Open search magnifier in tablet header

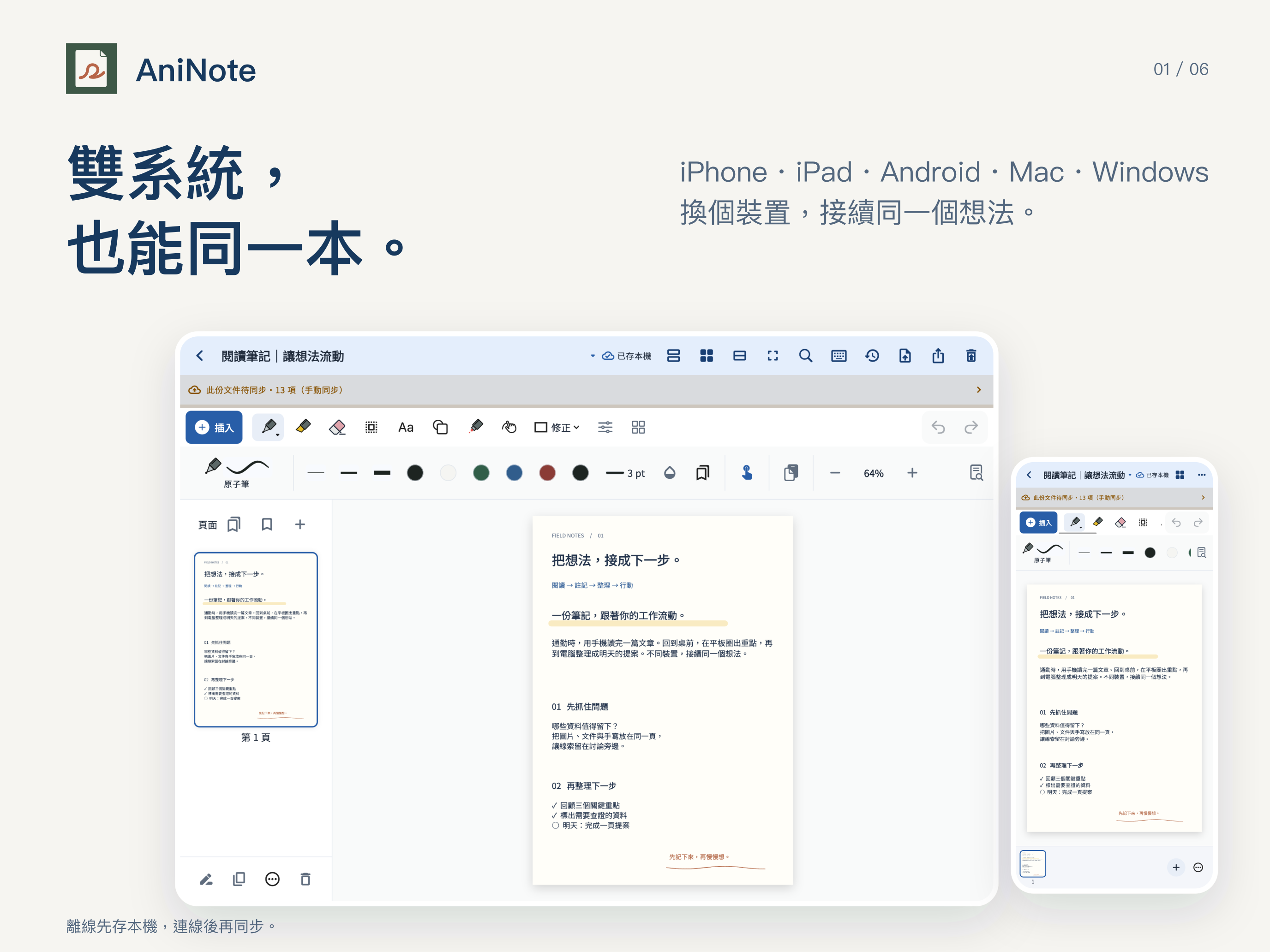click(x=806, y=356)
